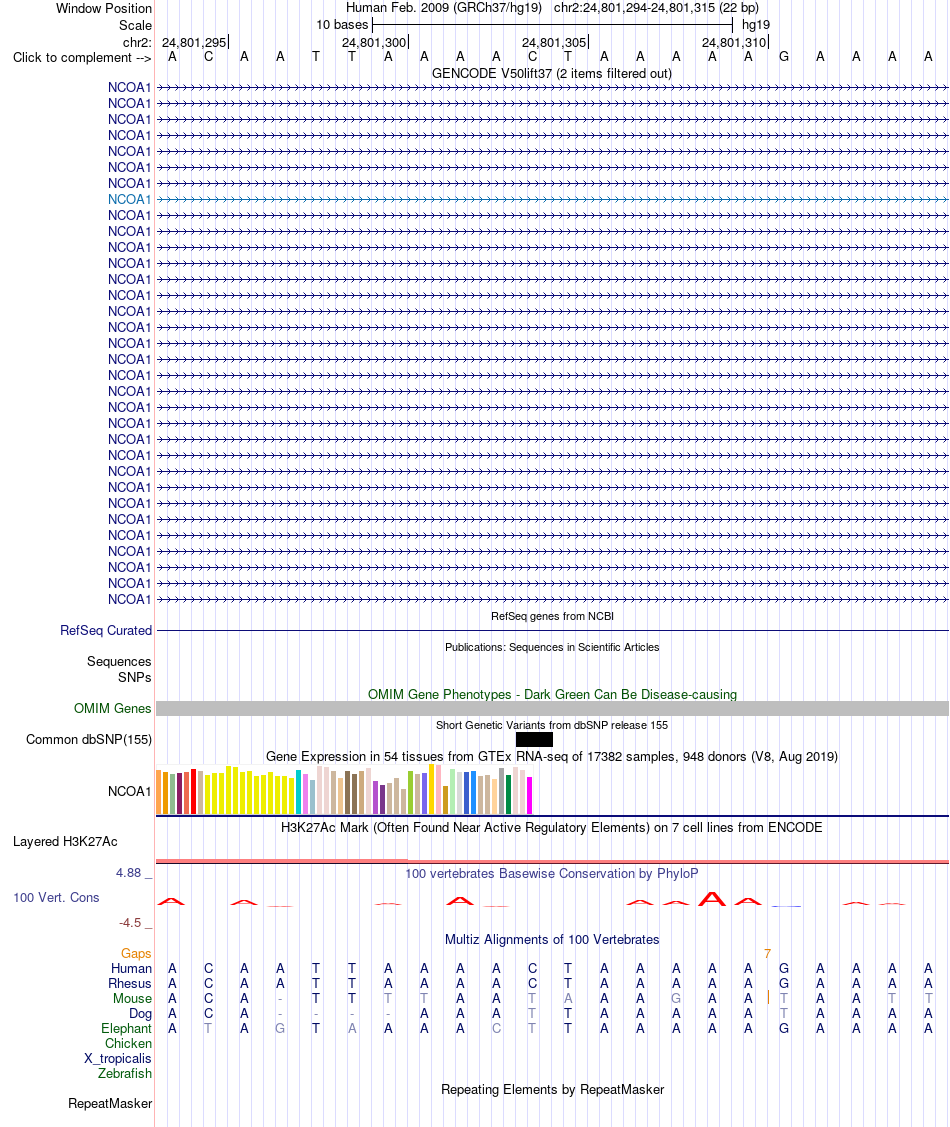Click the black dbSNP variant block
This screenshot has width=950, height=1127.
(534, 740)
